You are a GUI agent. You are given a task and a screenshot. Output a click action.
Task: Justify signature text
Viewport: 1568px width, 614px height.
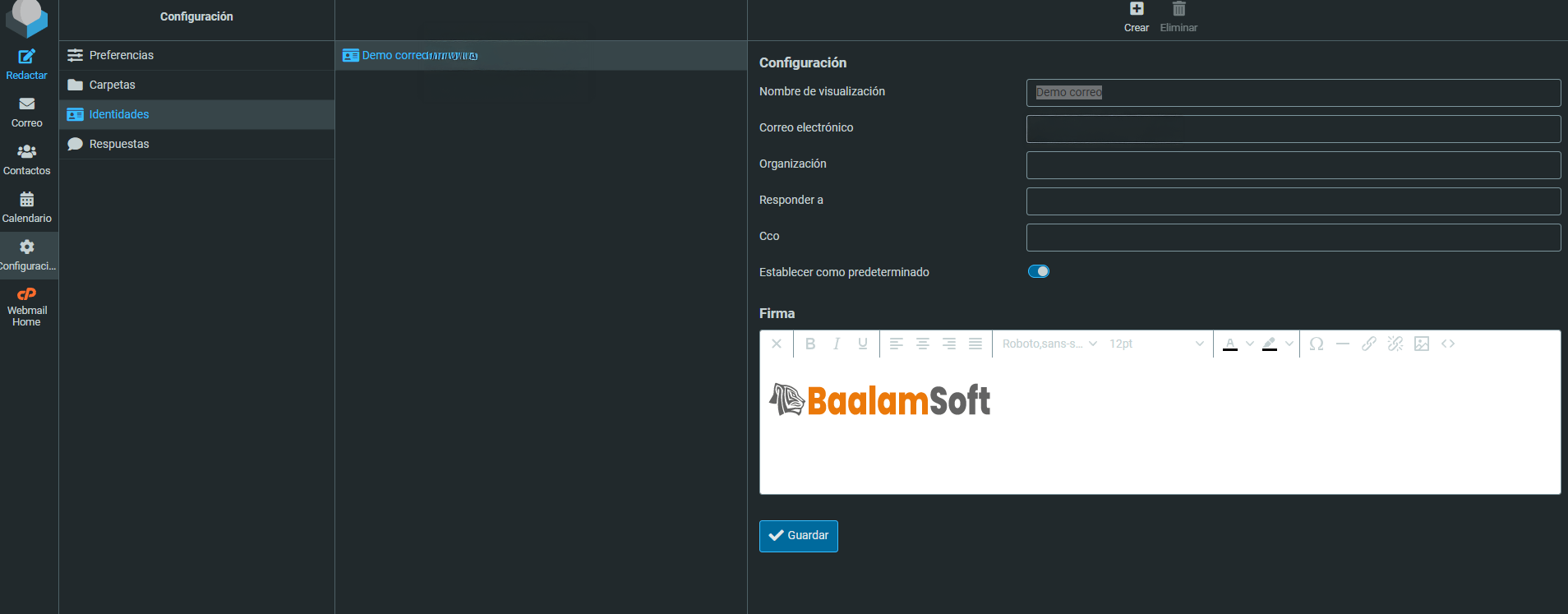pyautogui.click(x=975, y=344)
